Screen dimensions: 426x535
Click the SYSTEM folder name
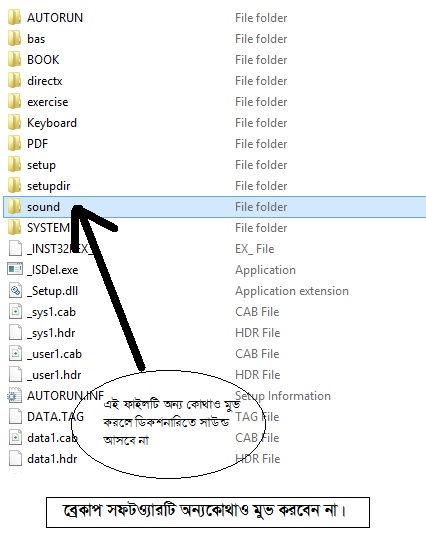coord(48,228)
